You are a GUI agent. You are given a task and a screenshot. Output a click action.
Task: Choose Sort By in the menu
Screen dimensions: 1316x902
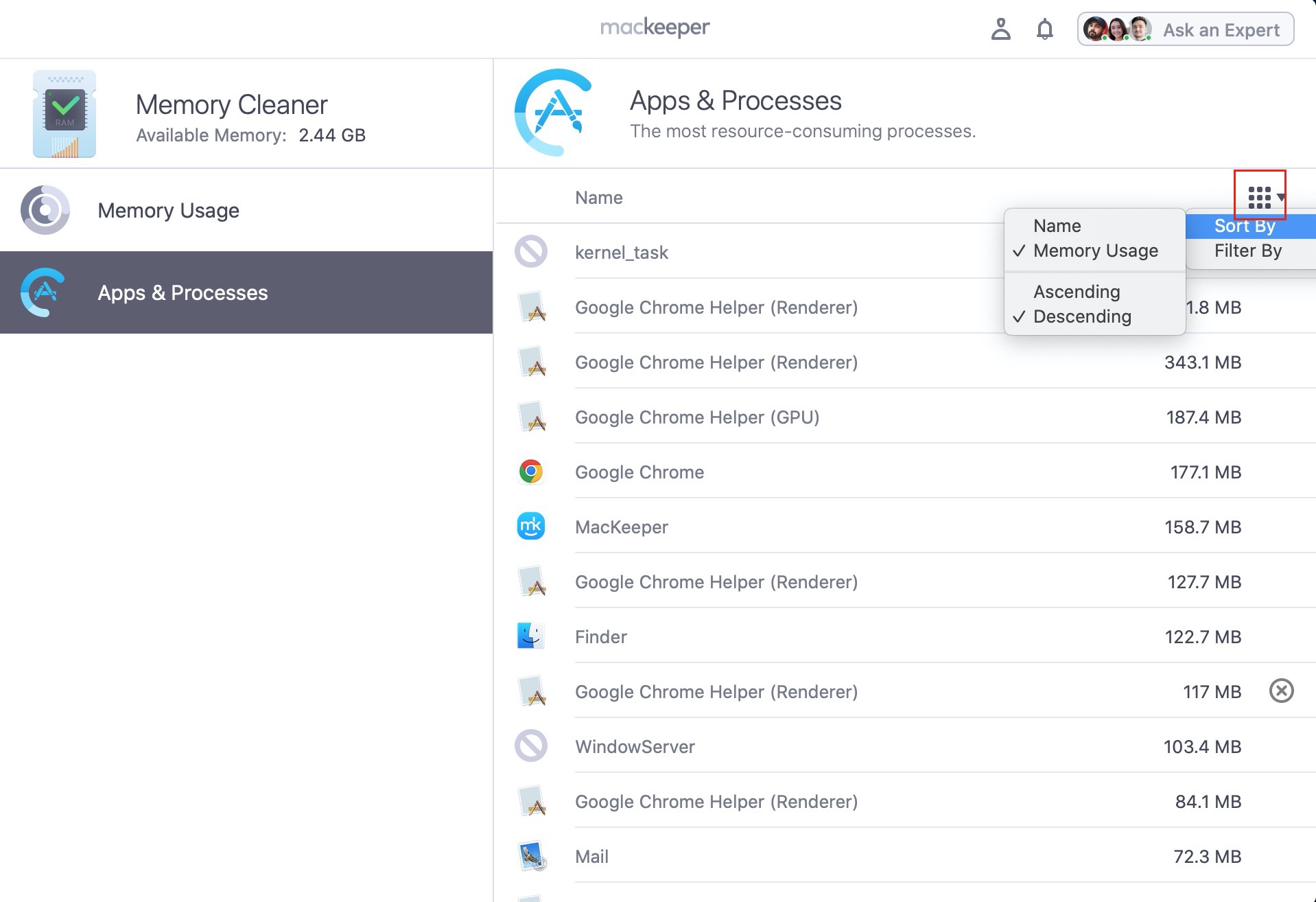[x=1251, y=226]
